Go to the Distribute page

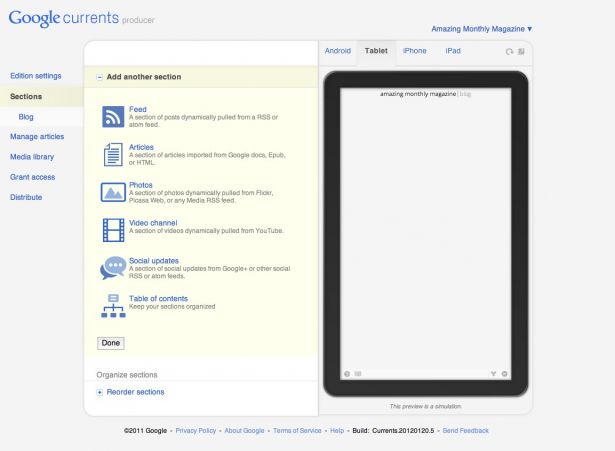26,197
